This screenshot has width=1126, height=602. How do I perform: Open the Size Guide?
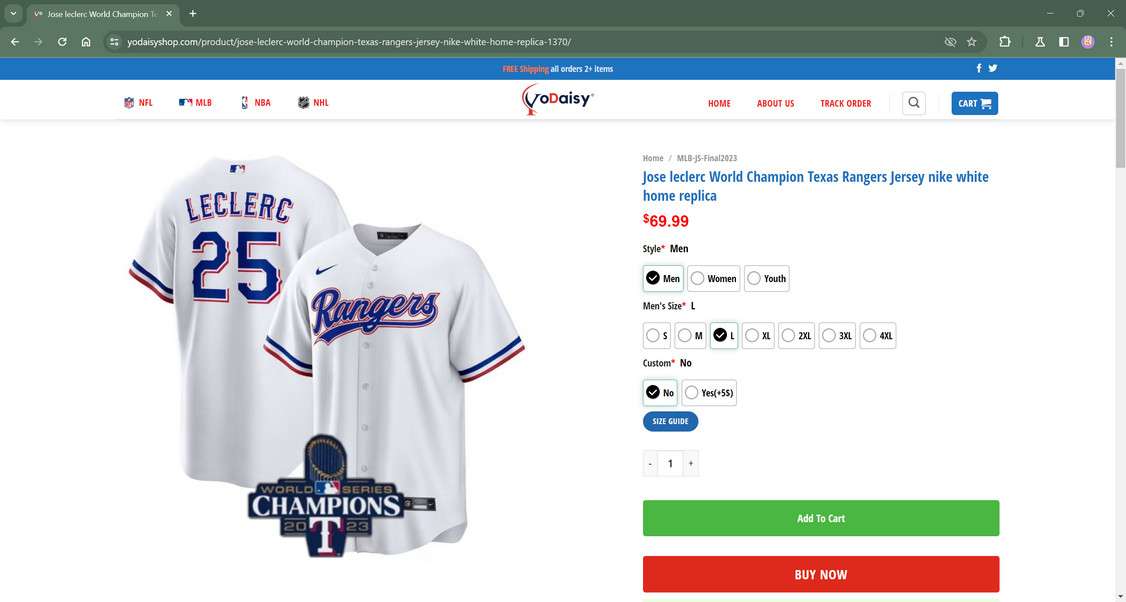coord(670,421)
